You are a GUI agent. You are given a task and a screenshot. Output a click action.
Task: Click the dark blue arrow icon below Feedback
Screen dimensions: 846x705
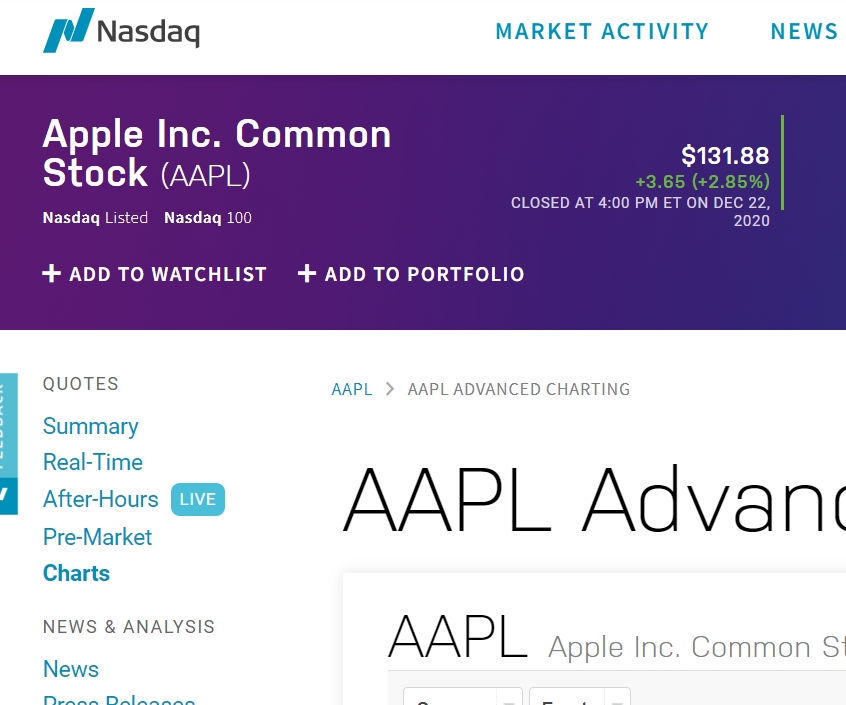(9, 496)
